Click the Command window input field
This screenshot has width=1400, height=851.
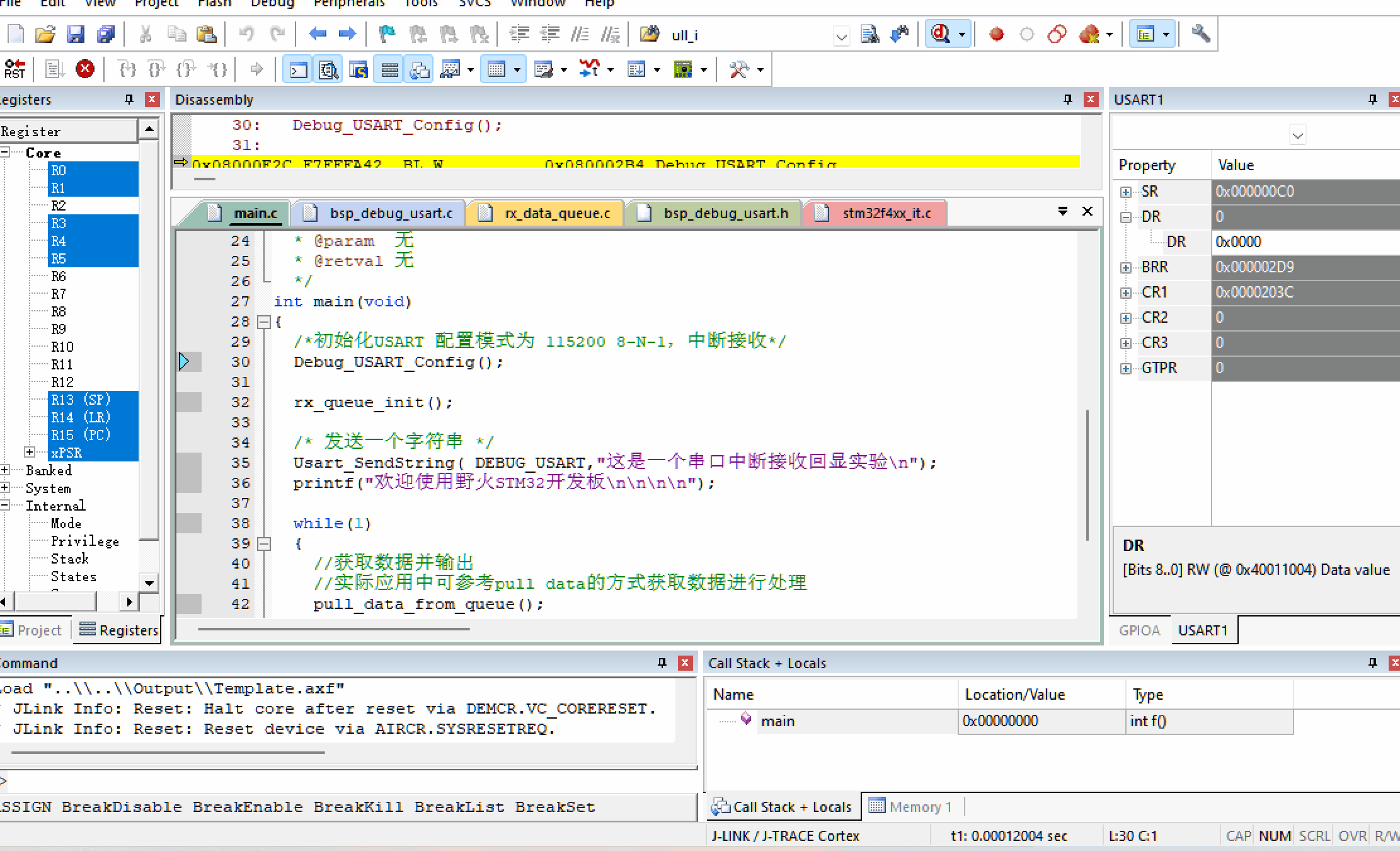pos(347,782)
